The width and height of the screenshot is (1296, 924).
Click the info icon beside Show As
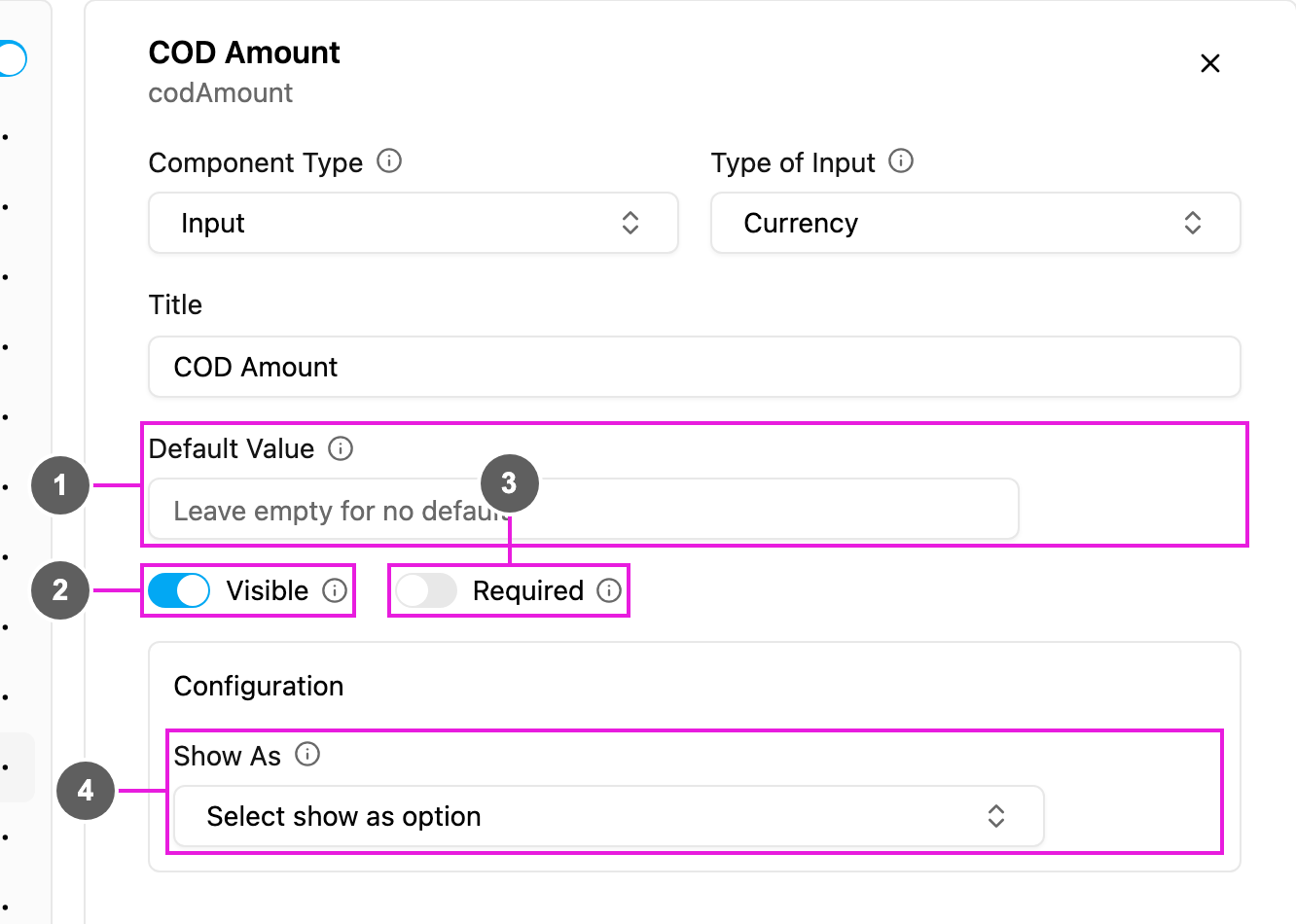307,755
